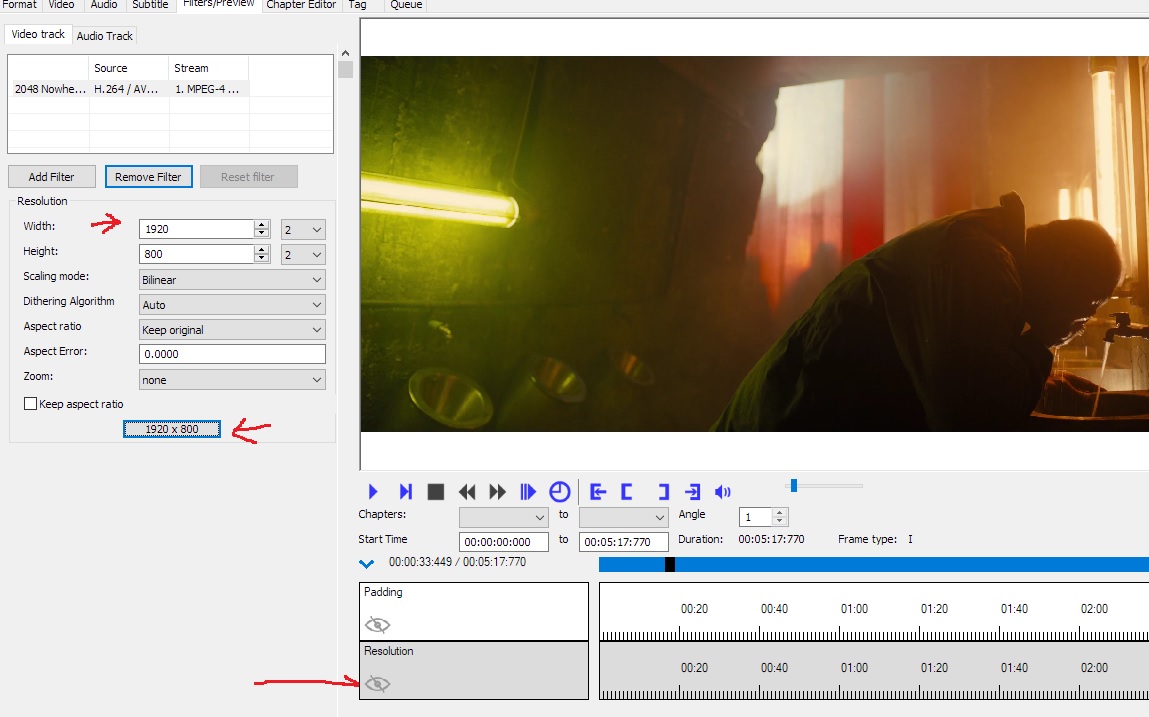Click the 1. MPEG-4 ... stream cell
Image resolution: width=1149 pixels, height=717 pixels.
209,89
